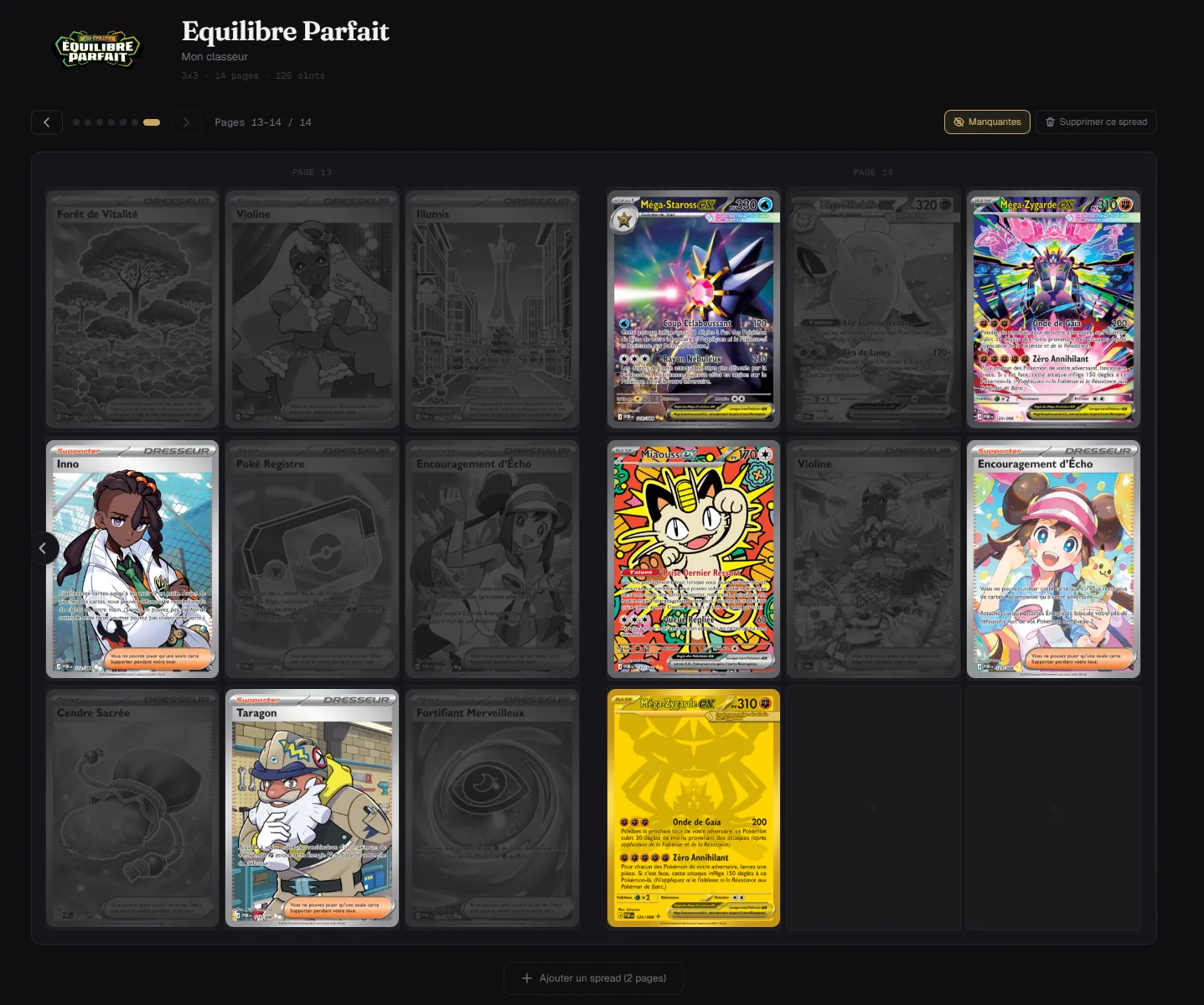1204x1005 pixels.
Task: Open the greyed Violine card on page 14
Action: pyautogui.click(x=873, y=558)
